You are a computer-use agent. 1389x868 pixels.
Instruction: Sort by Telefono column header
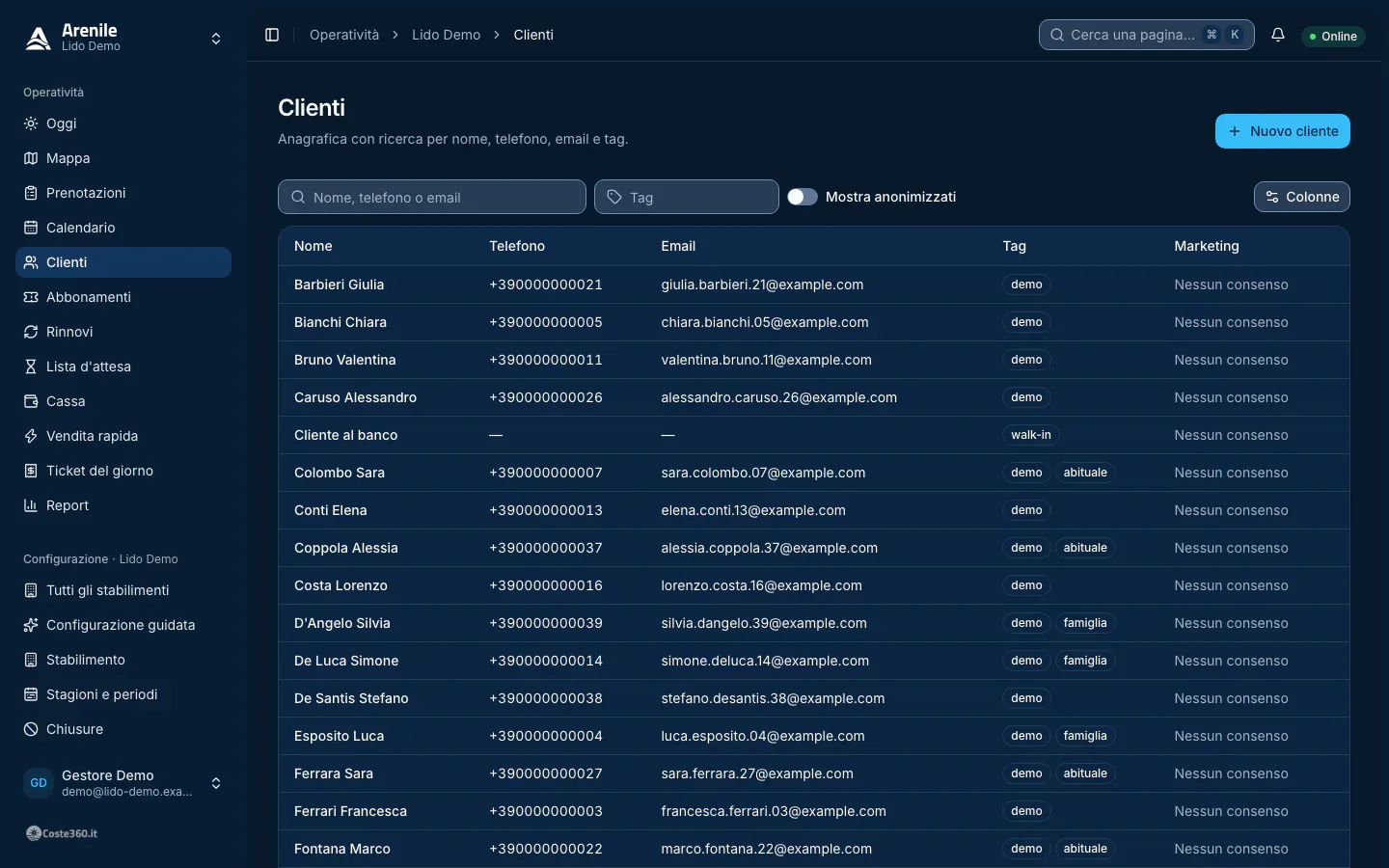click(x=517, y=246)
